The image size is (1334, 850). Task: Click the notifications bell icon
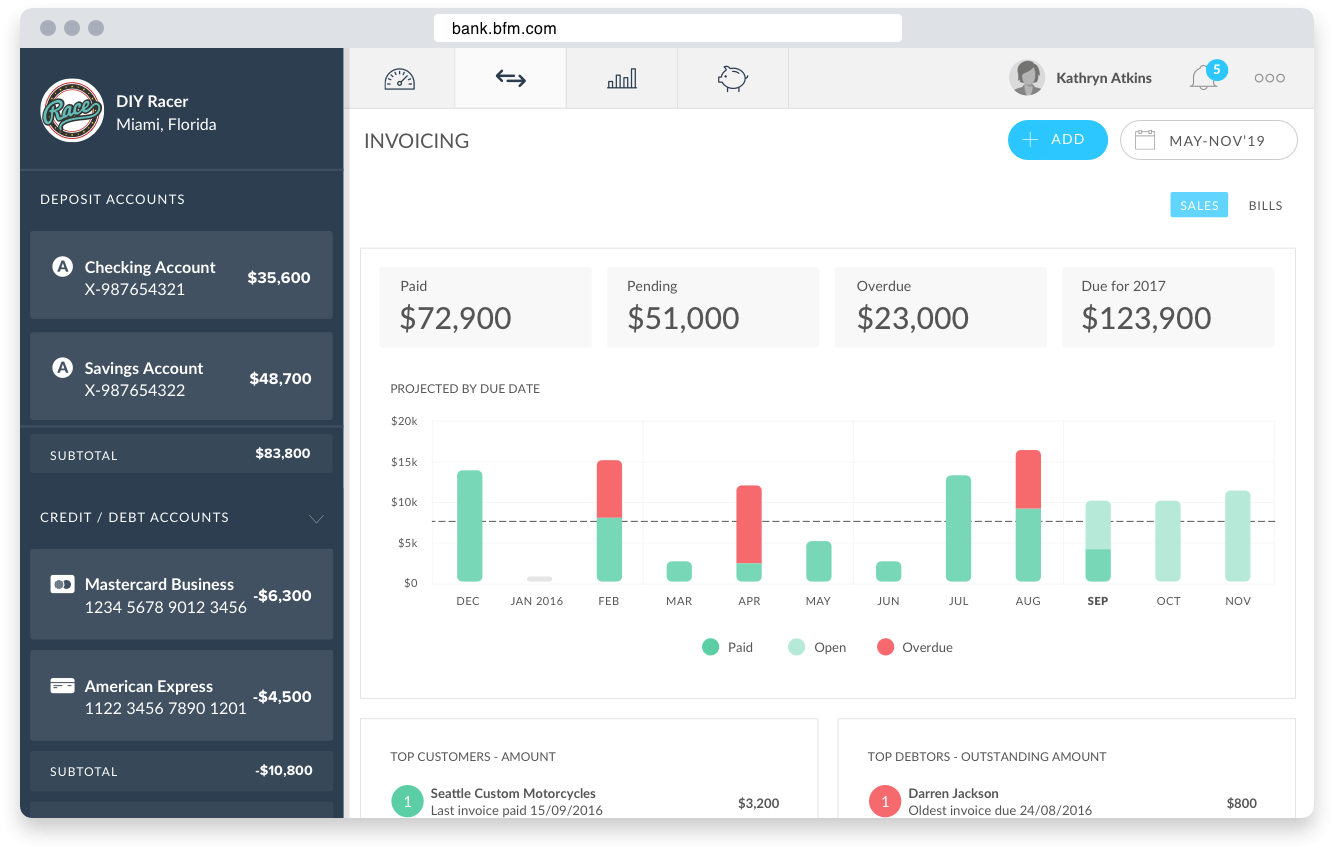pos(1203,79)
